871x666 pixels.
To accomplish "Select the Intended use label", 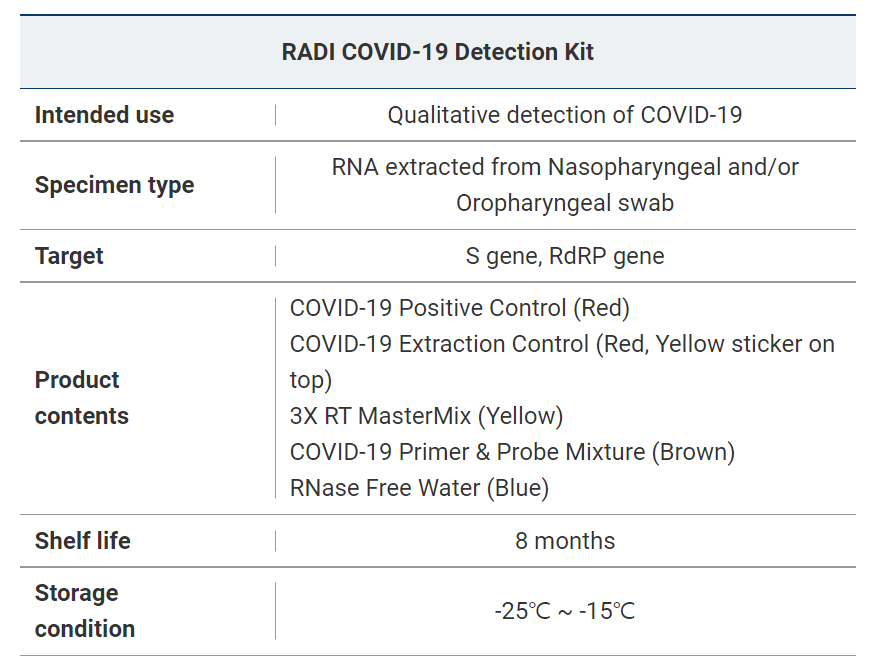I will (104, 115).
